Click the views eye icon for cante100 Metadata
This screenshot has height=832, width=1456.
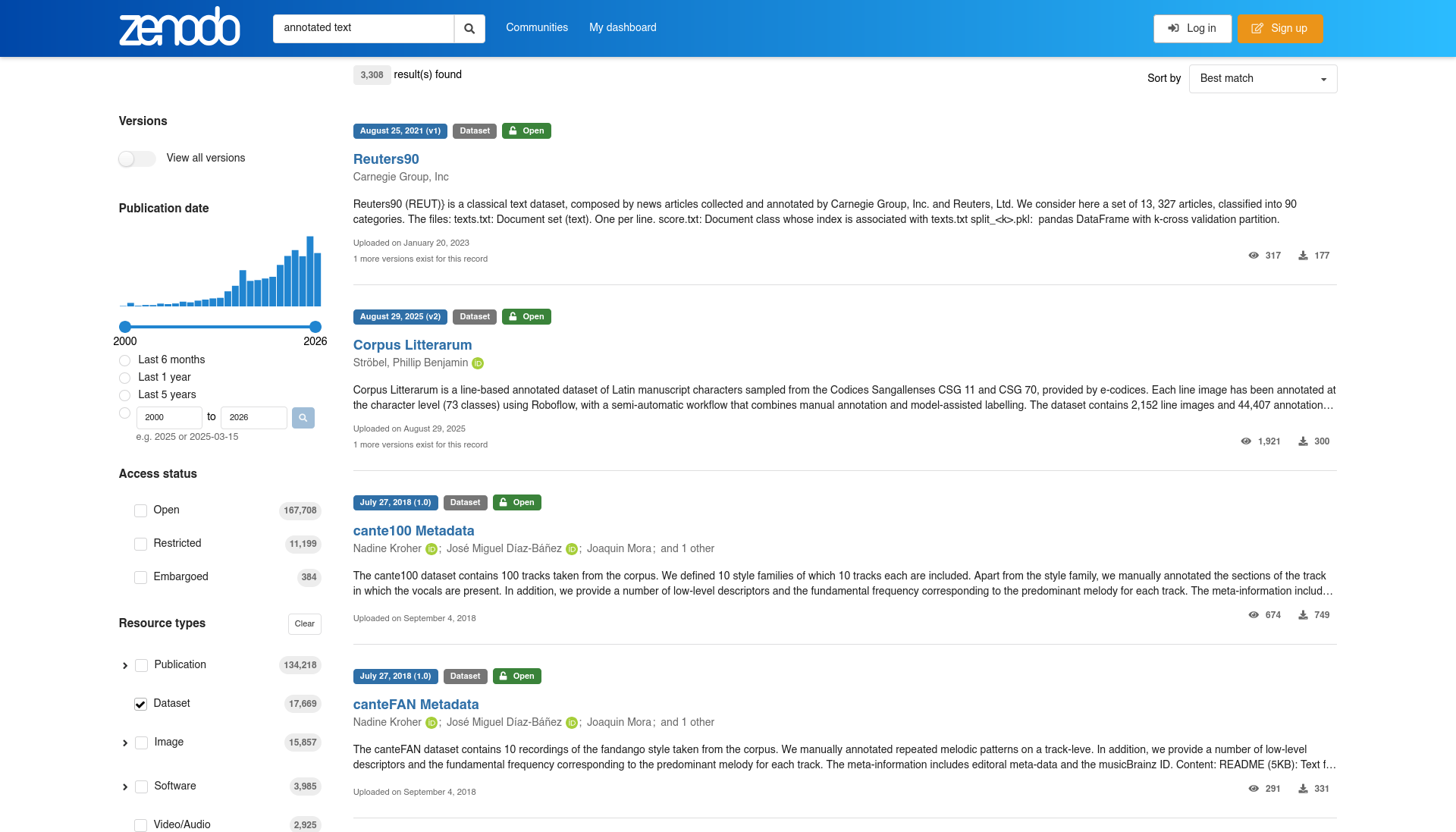click(1254, 615)
